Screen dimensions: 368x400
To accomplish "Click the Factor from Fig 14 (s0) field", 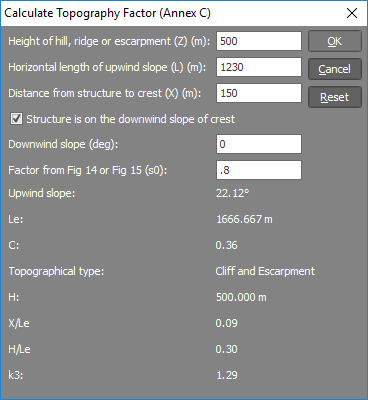I will (x=259, y=170).
